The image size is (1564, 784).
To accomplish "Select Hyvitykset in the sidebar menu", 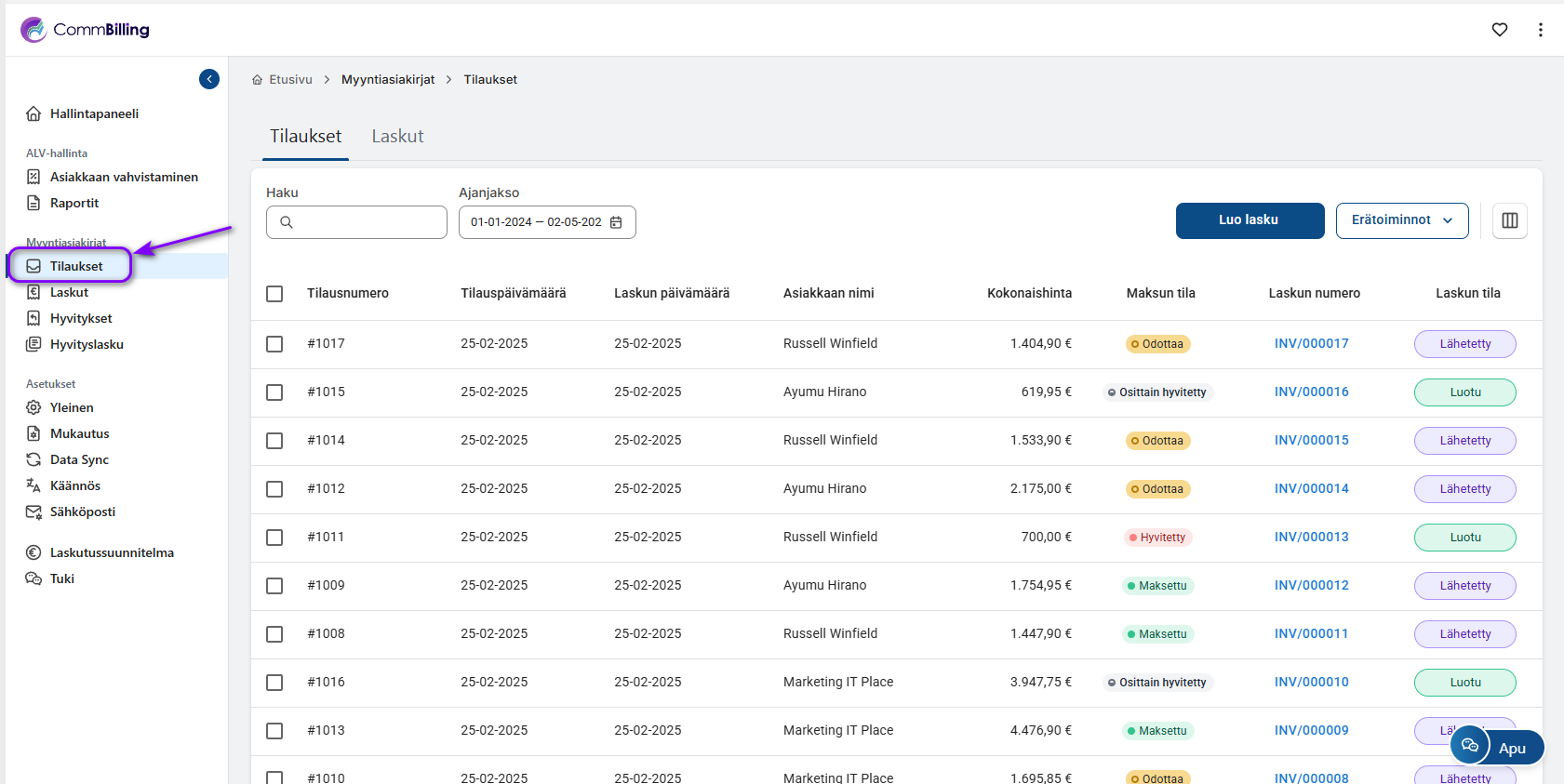I will pos(81,318).
